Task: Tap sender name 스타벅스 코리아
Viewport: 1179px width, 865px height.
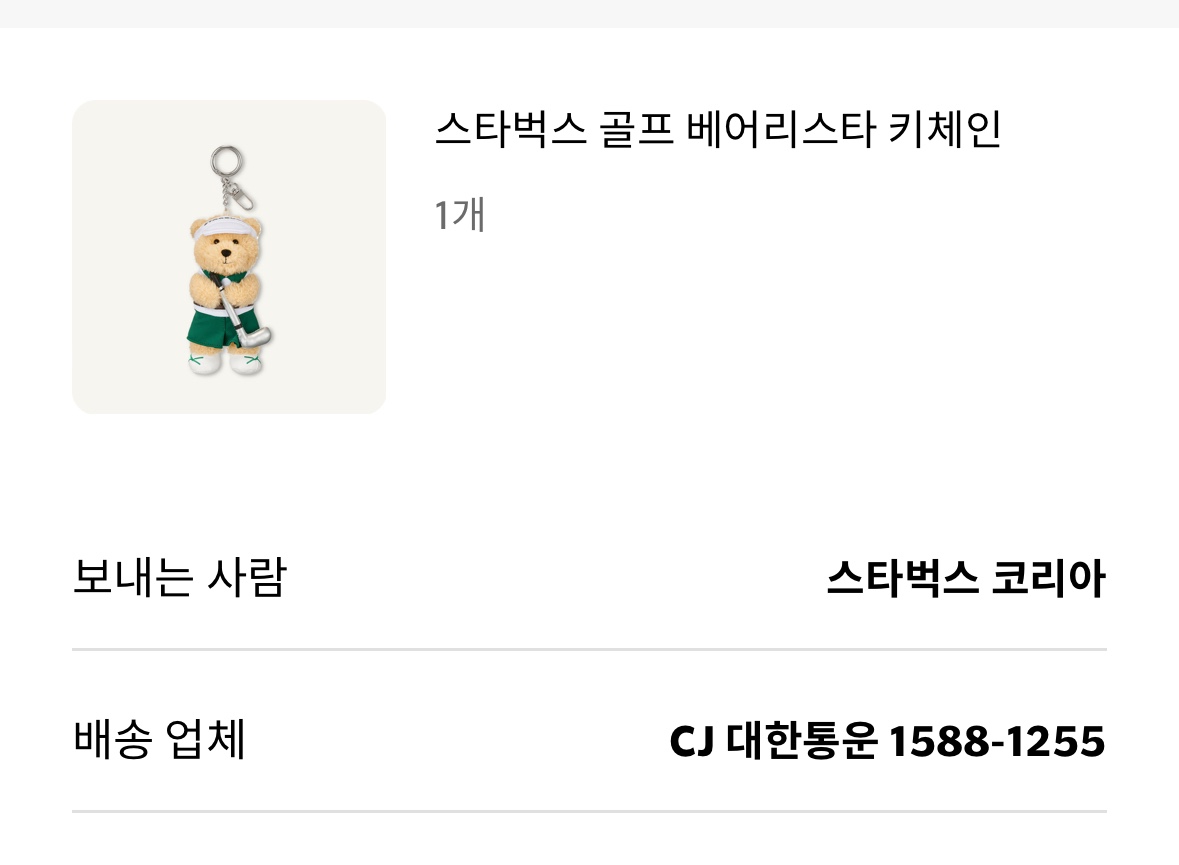Action: click(966, 578)
